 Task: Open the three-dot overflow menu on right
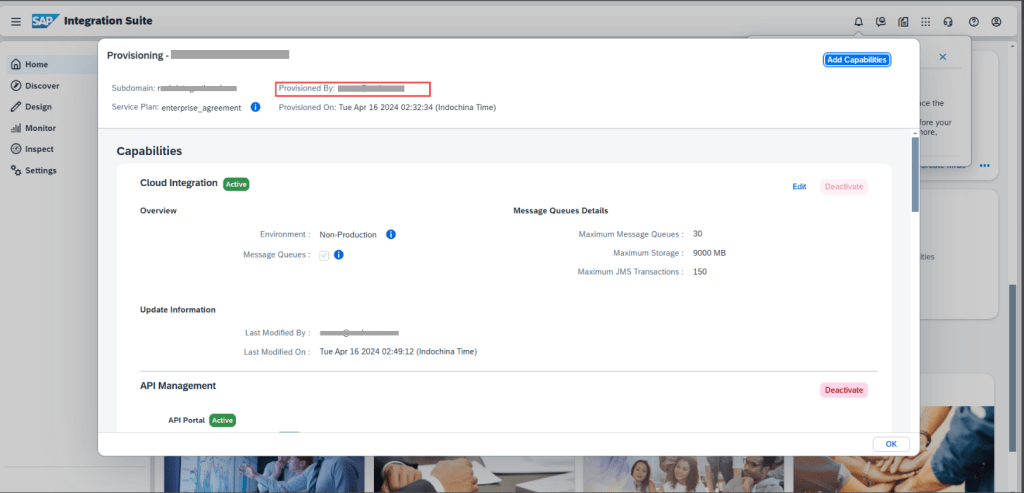pyautogui.click(x=985, y=166)
